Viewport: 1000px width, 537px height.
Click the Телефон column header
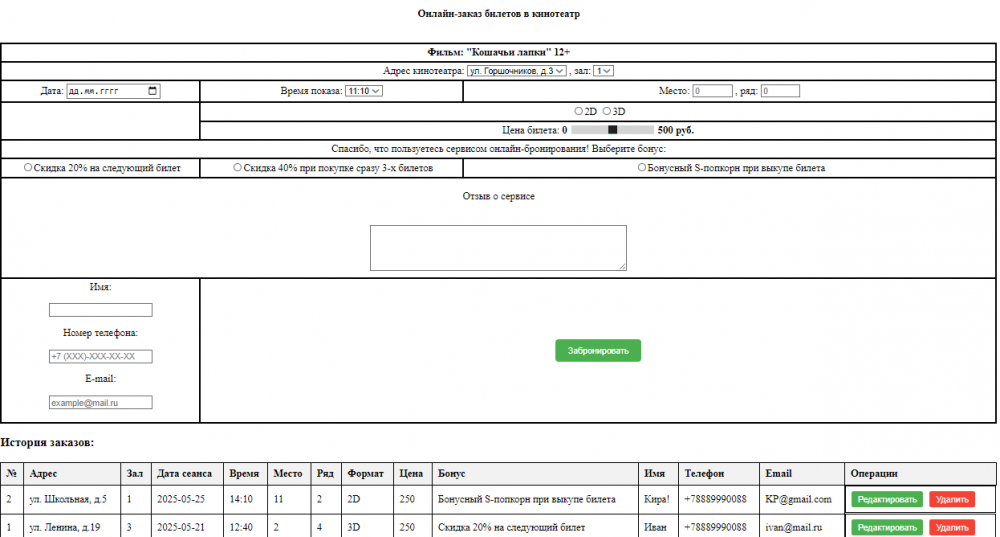click(x=719, y=473)
